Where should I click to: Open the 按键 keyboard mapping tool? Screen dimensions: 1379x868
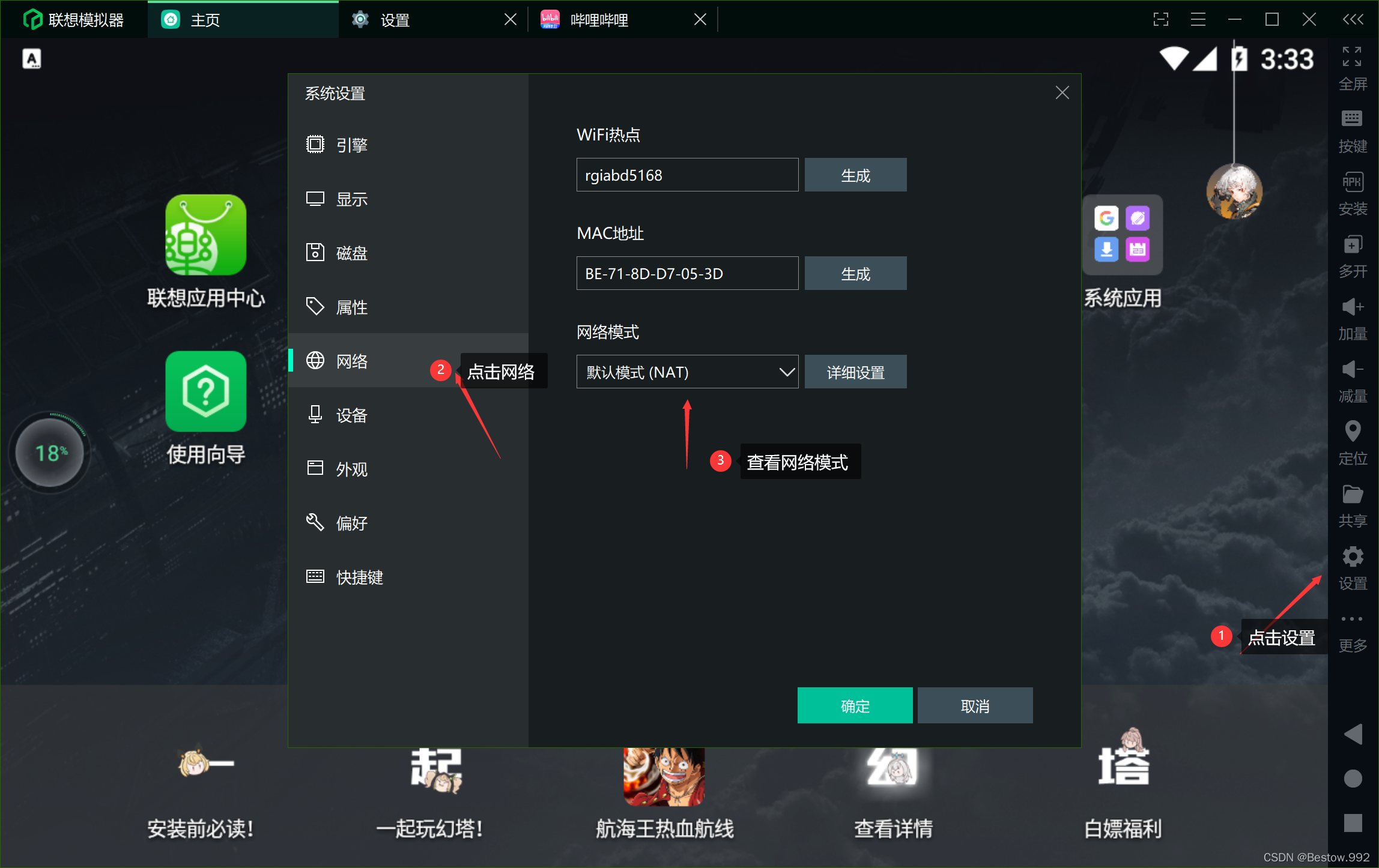1352,131
